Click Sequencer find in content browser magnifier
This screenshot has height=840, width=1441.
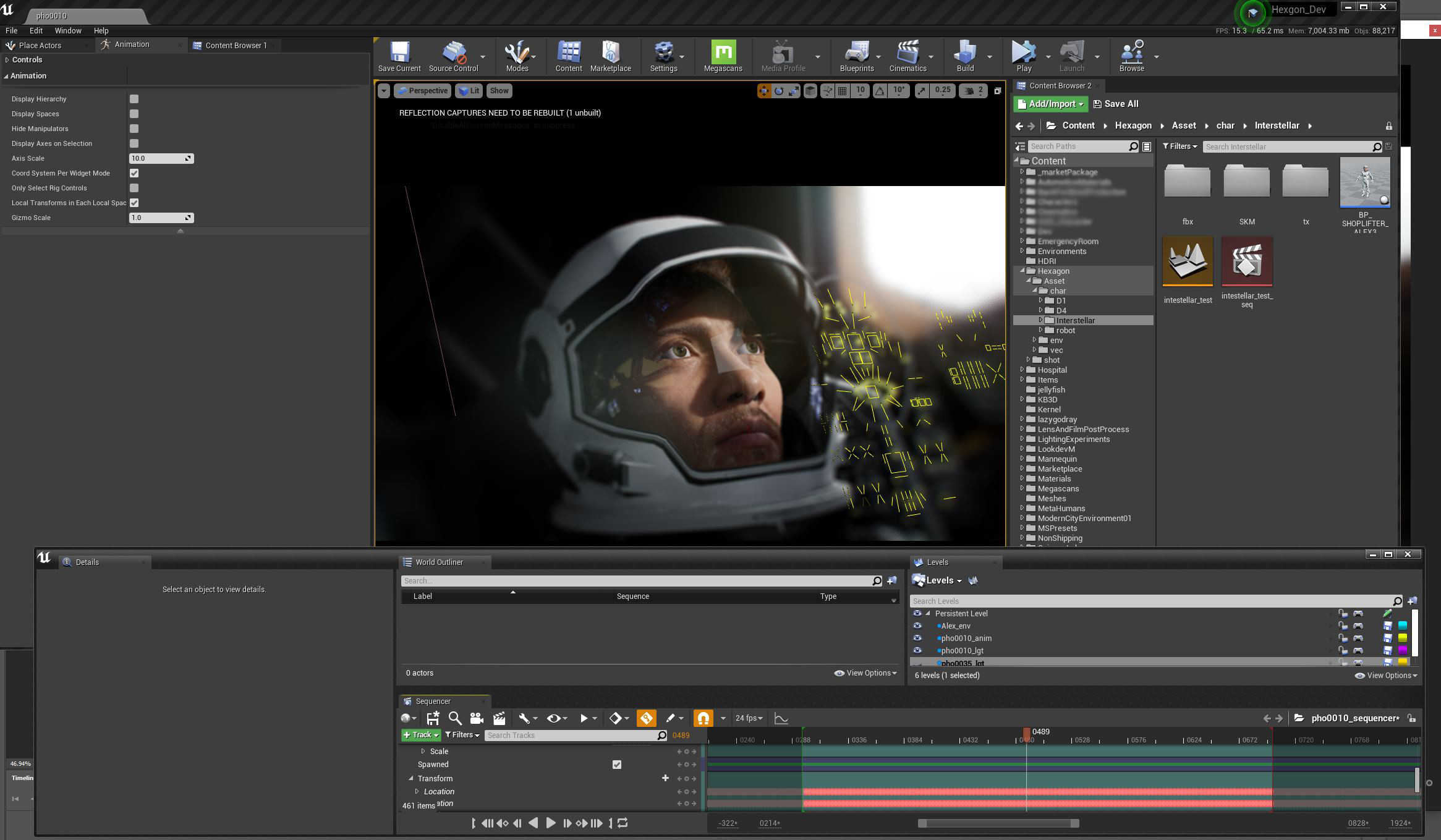(455, 718)
